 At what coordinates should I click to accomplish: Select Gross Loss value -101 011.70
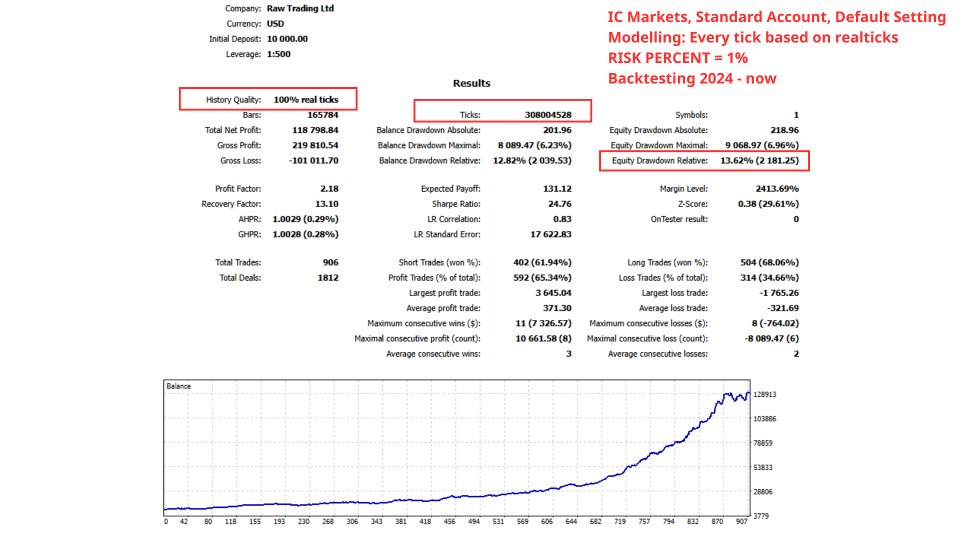(313, 161)
